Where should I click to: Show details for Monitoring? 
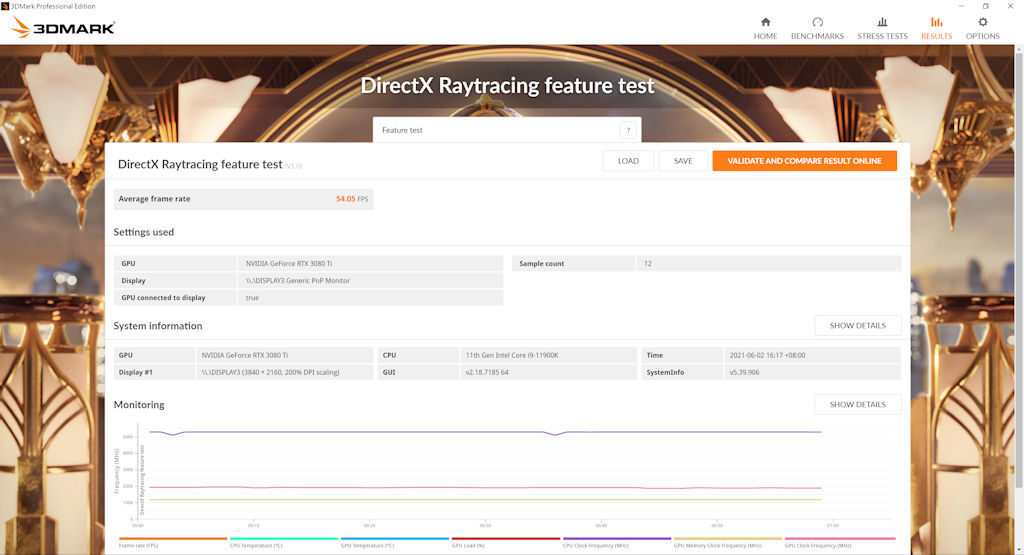(857, 404)
